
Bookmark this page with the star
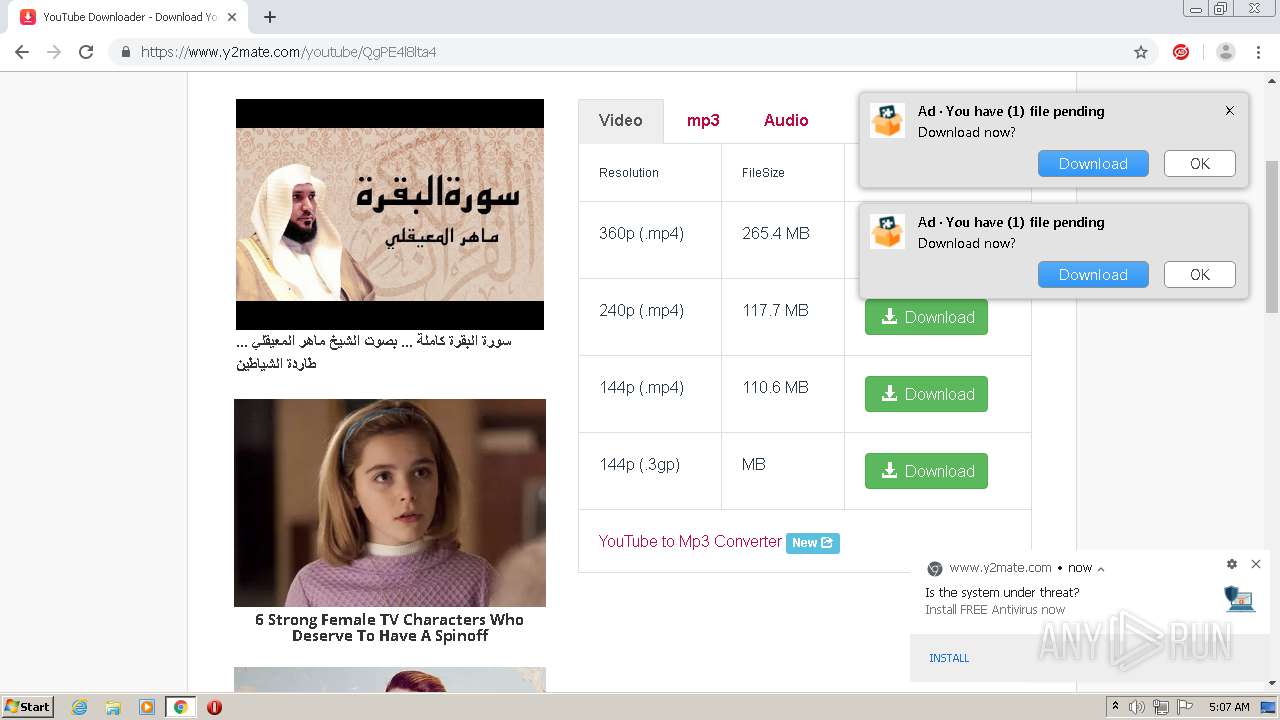point(1141,52)
